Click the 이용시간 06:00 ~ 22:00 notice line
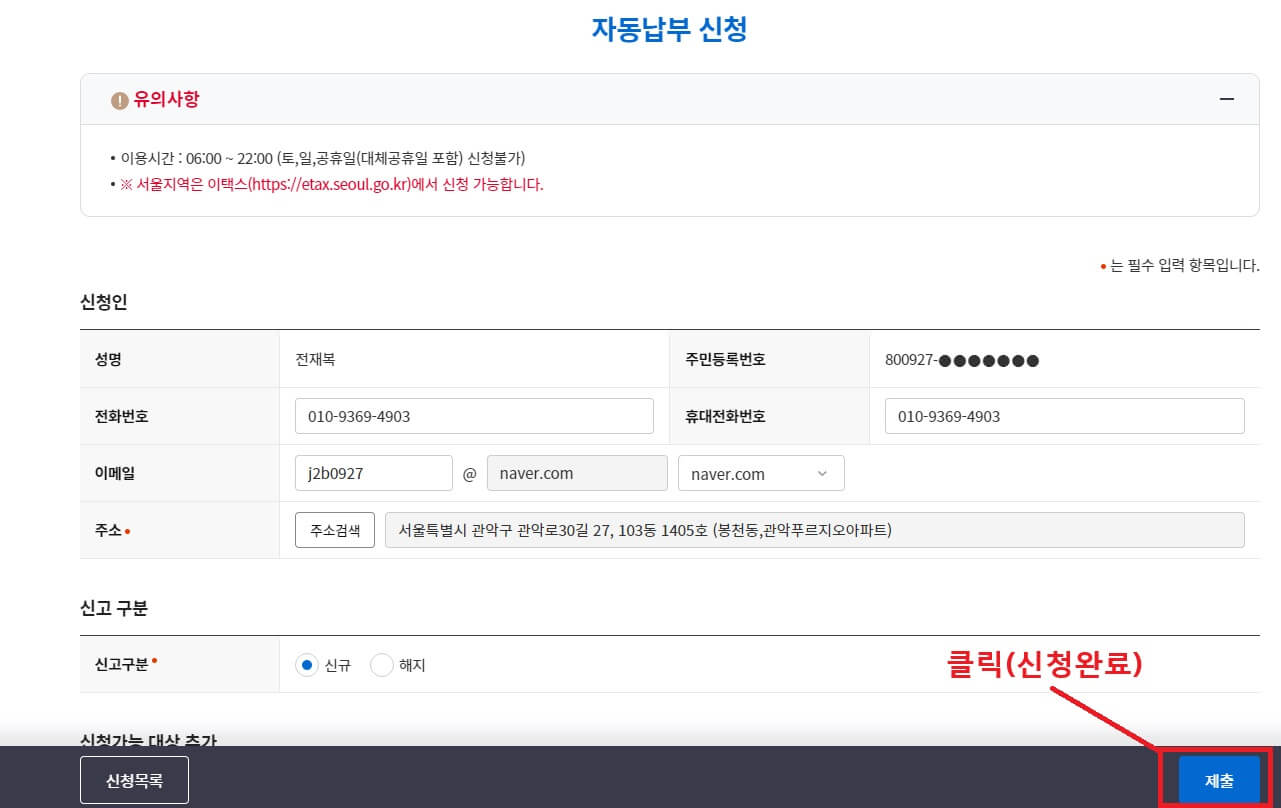Viewport: 1281px width, 808px height. click(x=323, y=158)
